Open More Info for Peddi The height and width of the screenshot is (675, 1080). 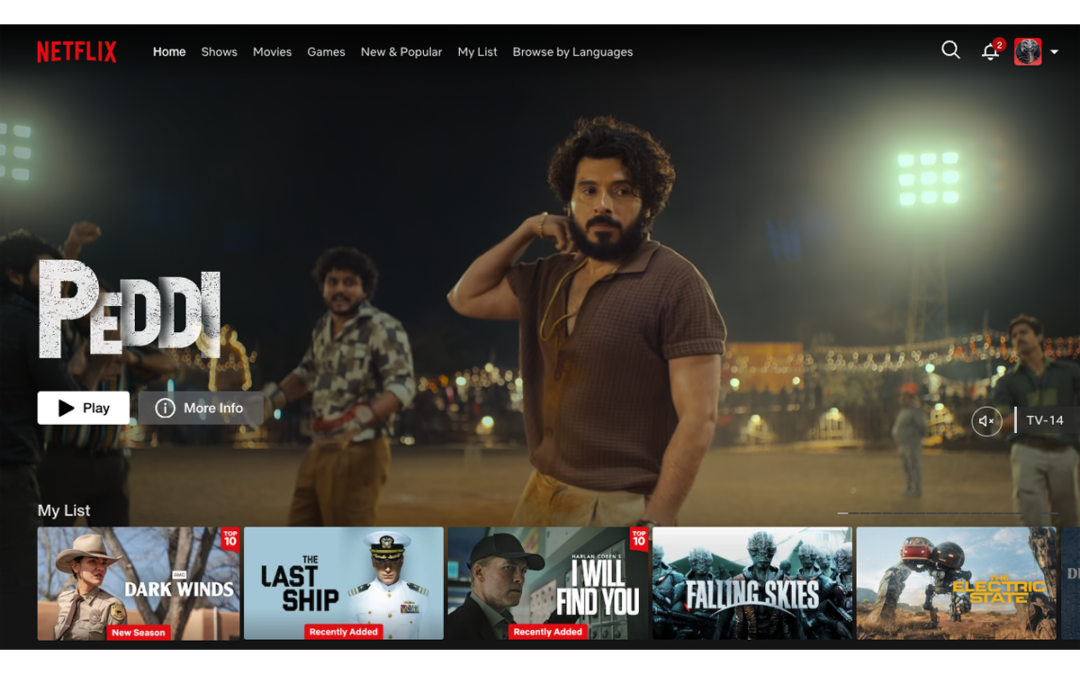coord(200,408)
